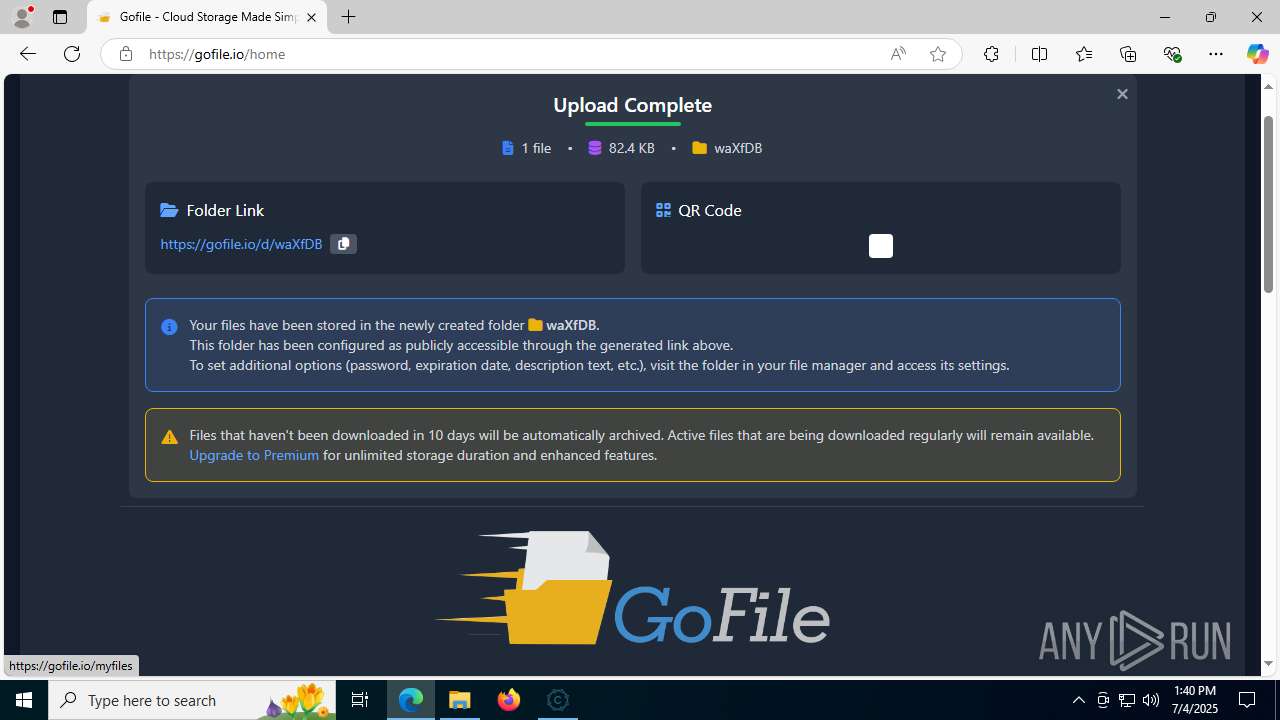Viewport: 1280px width, 720px height.
Task: Click the vertical scrollbar thumb
Action: pyautogui.click(x=1269, y=202)
